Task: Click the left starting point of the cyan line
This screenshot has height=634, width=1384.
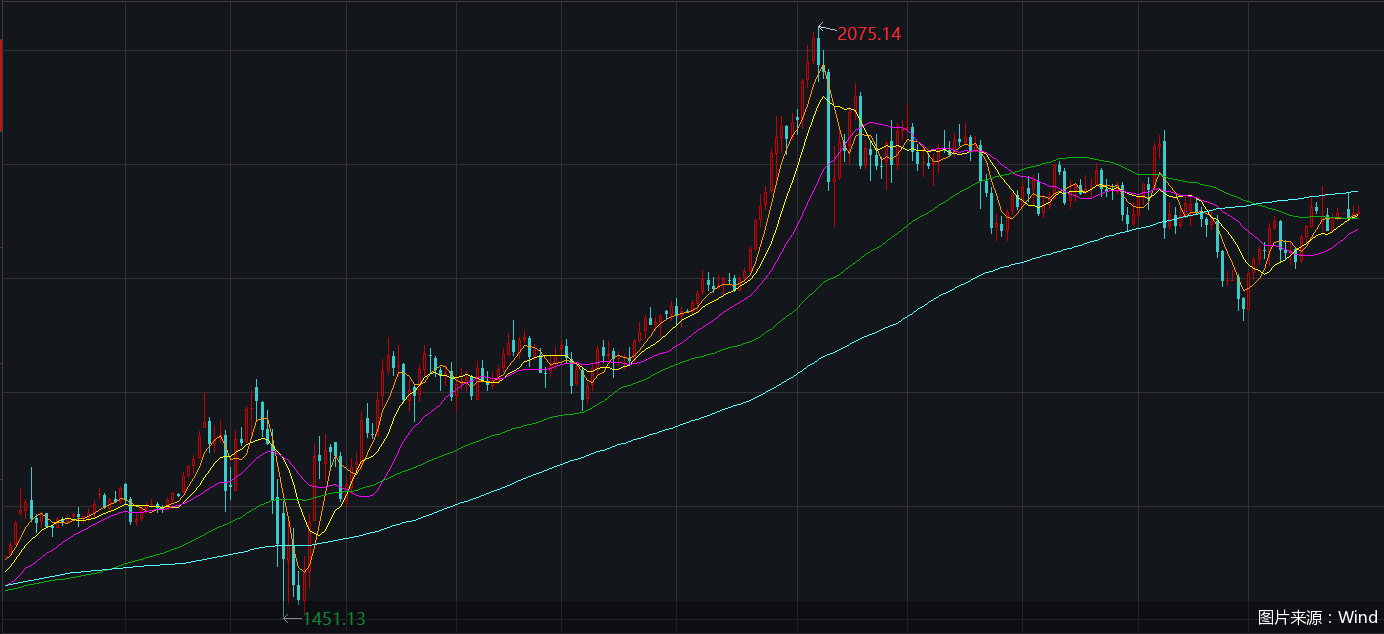Action: [6, 585]
